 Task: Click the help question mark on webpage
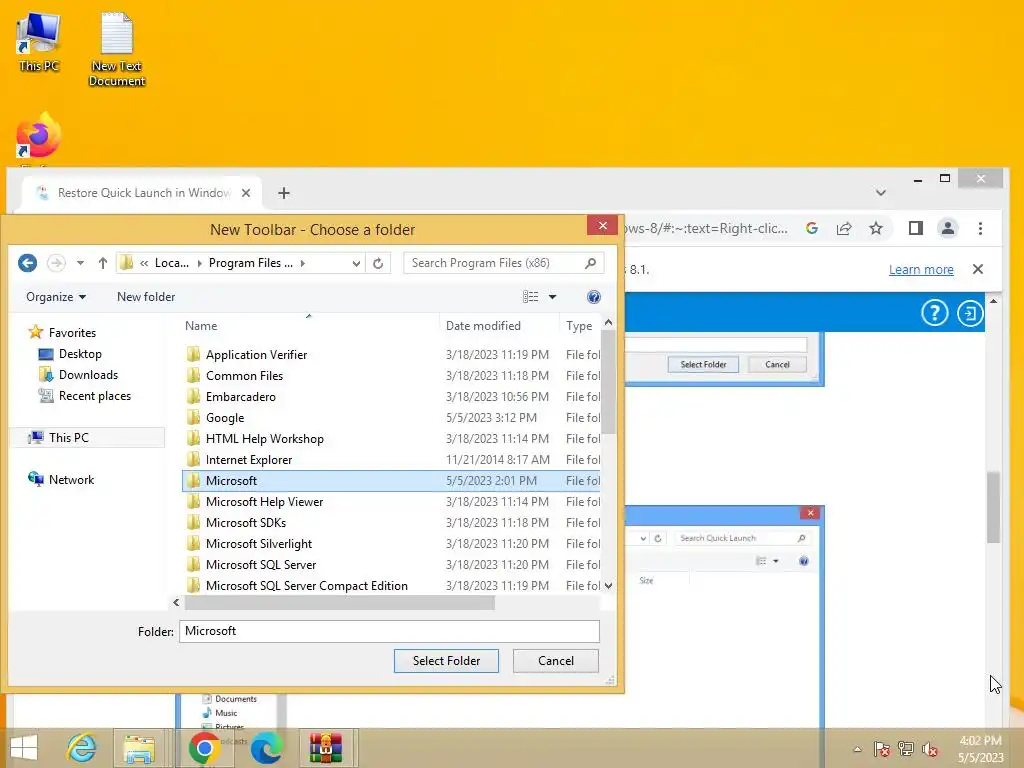(935, 313)
